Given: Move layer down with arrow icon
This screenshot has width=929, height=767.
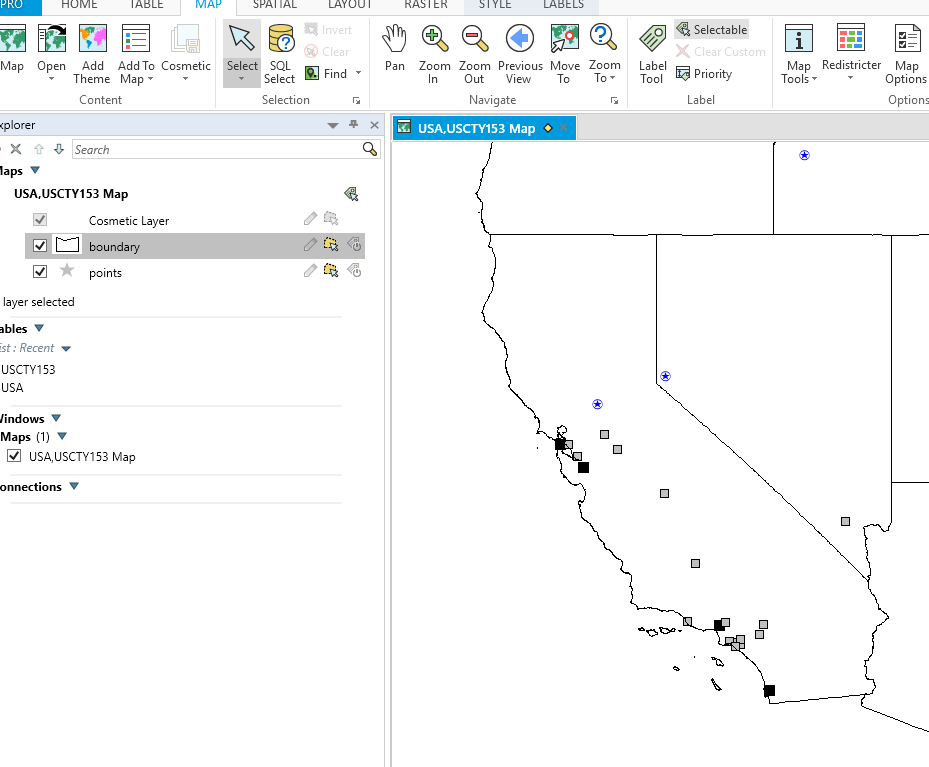Looking at the screenshot, I should tap(58, 149).
